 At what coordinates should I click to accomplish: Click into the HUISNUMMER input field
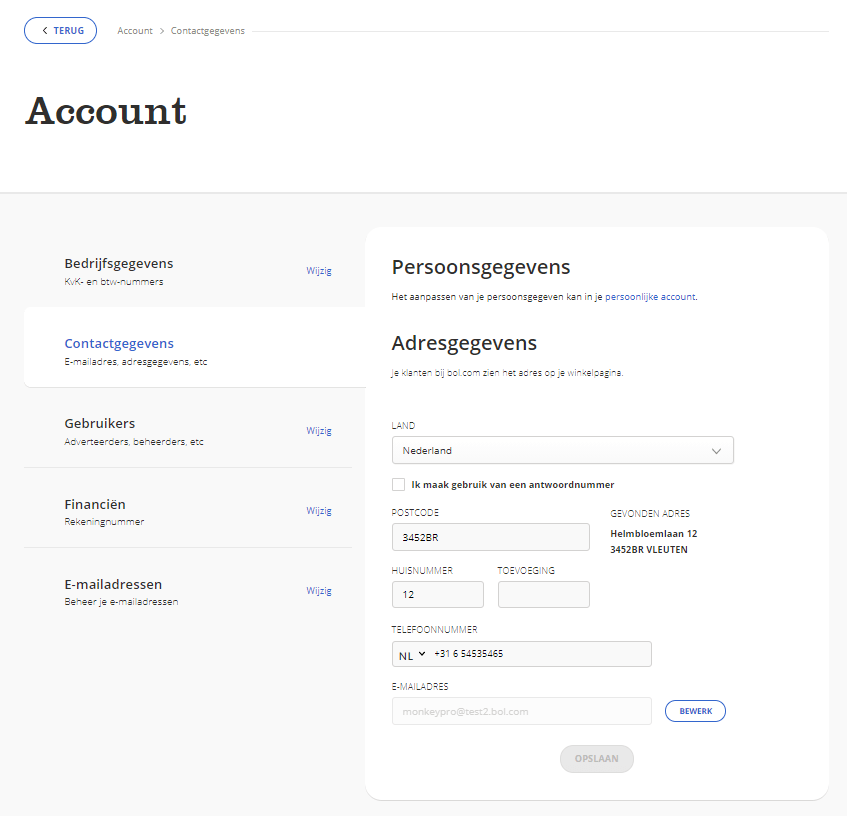[437, 594]
